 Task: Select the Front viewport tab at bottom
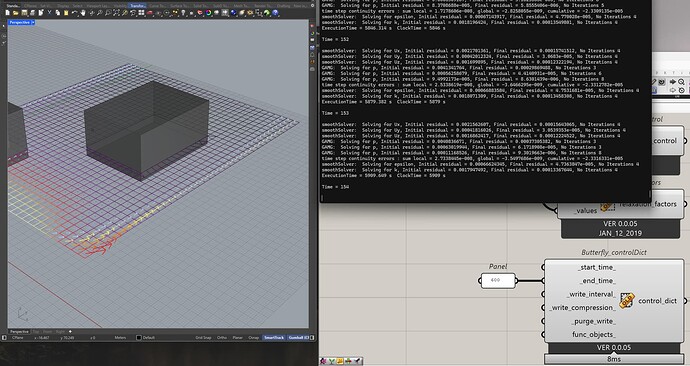point(47,332)
